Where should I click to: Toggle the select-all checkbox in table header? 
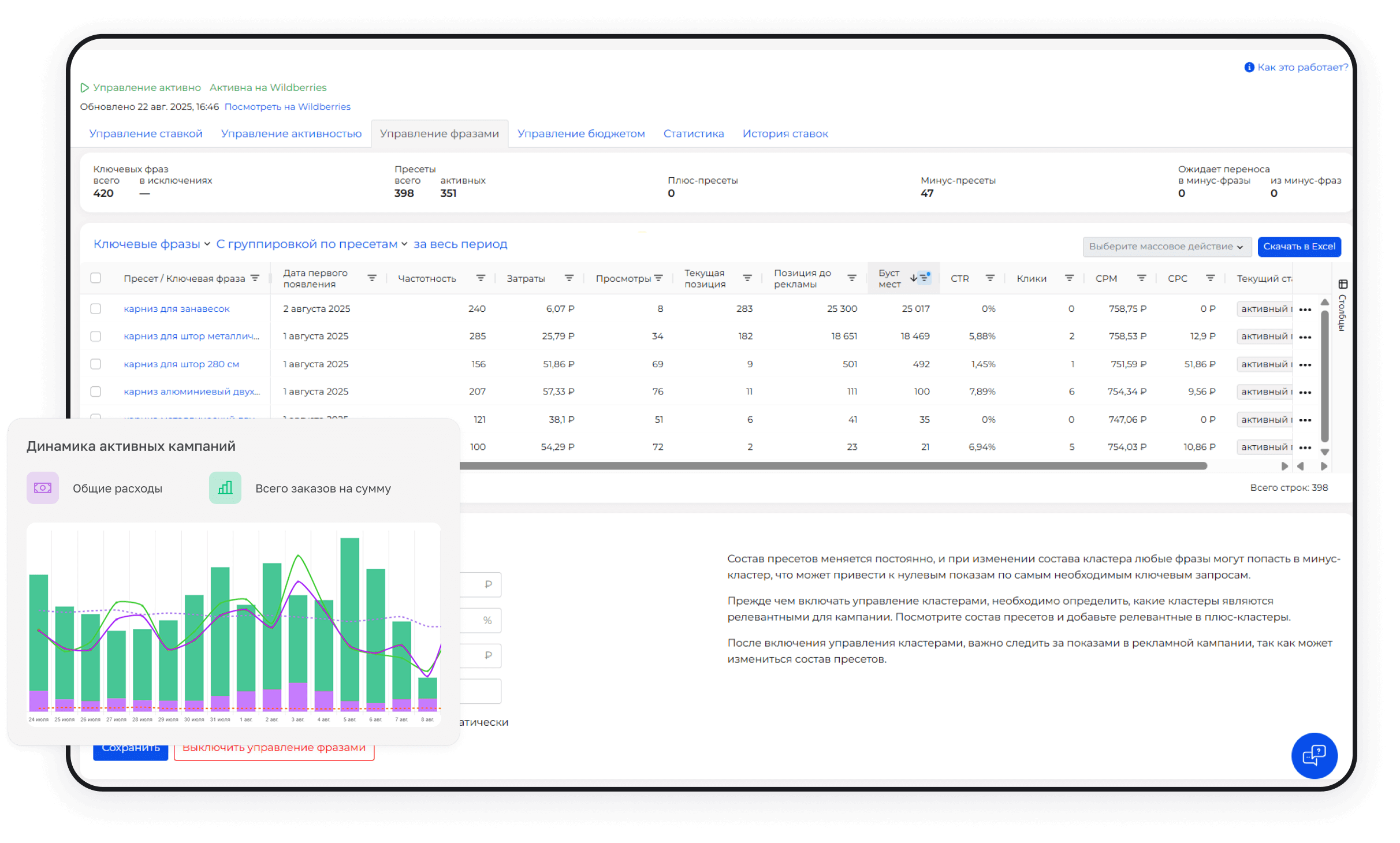pyautogui.click(x=96, y=278)
